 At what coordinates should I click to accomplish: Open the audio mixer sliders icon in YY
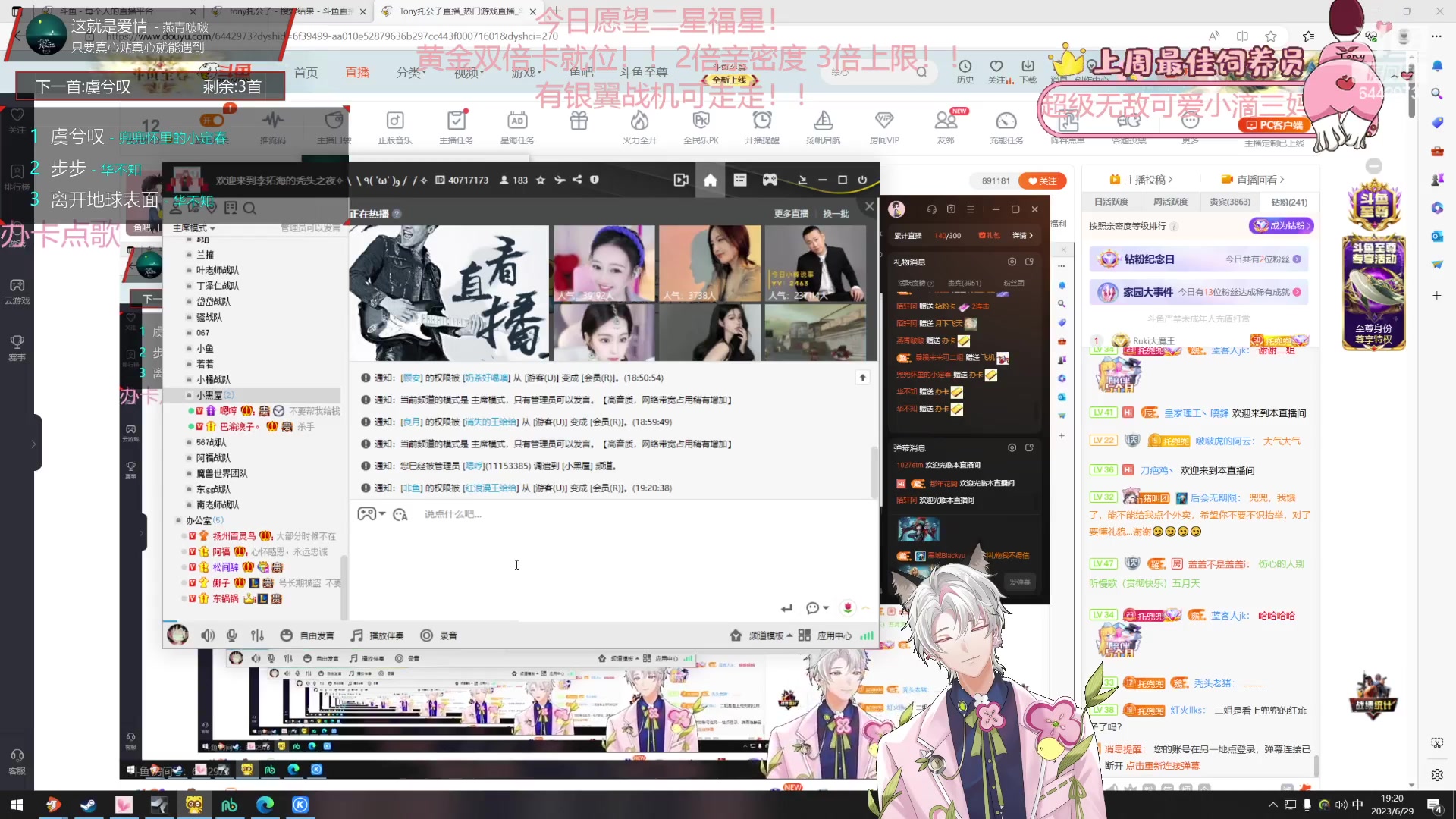(x=258, y=635)
